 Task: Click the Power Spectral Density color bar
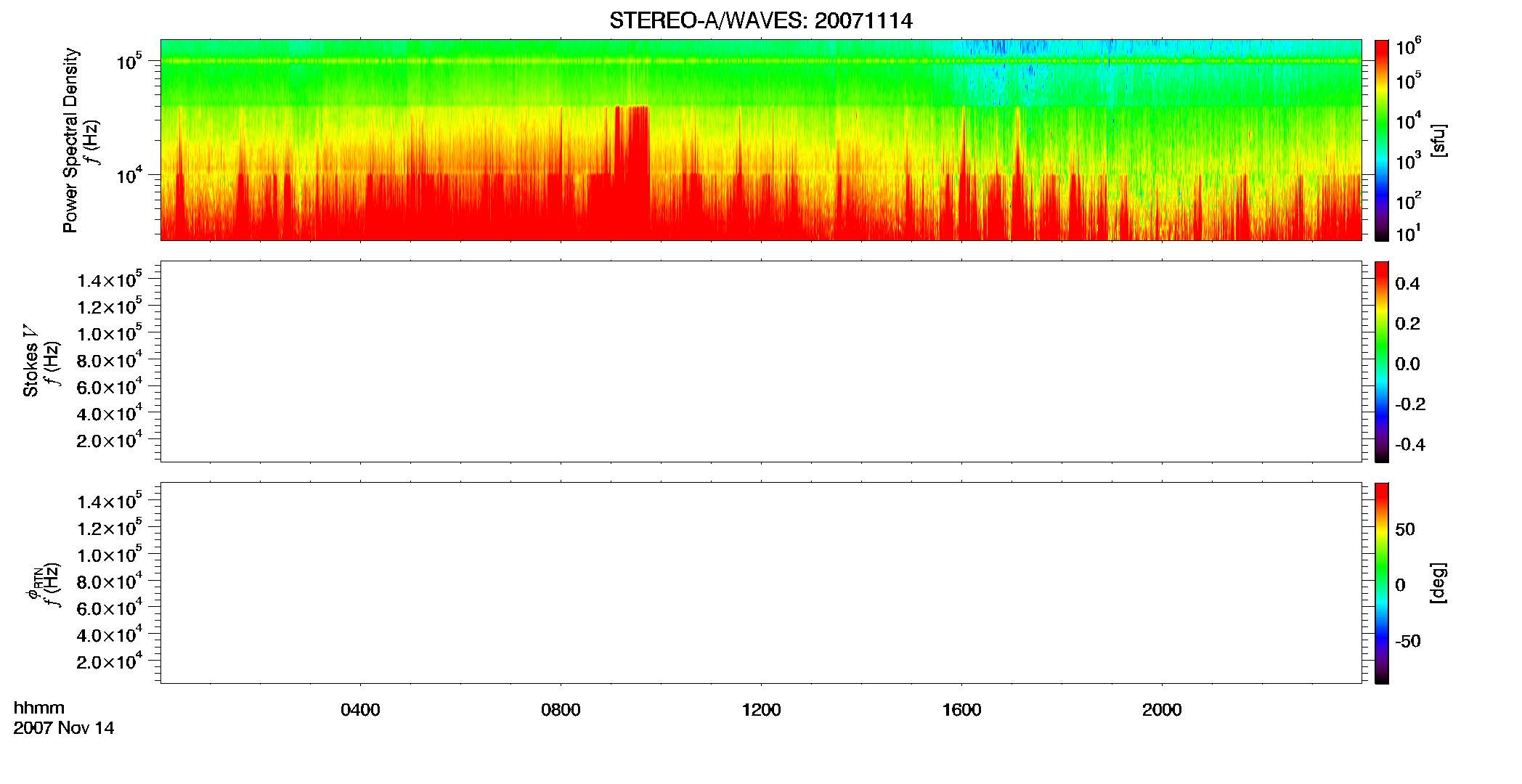coord(1381,140)
